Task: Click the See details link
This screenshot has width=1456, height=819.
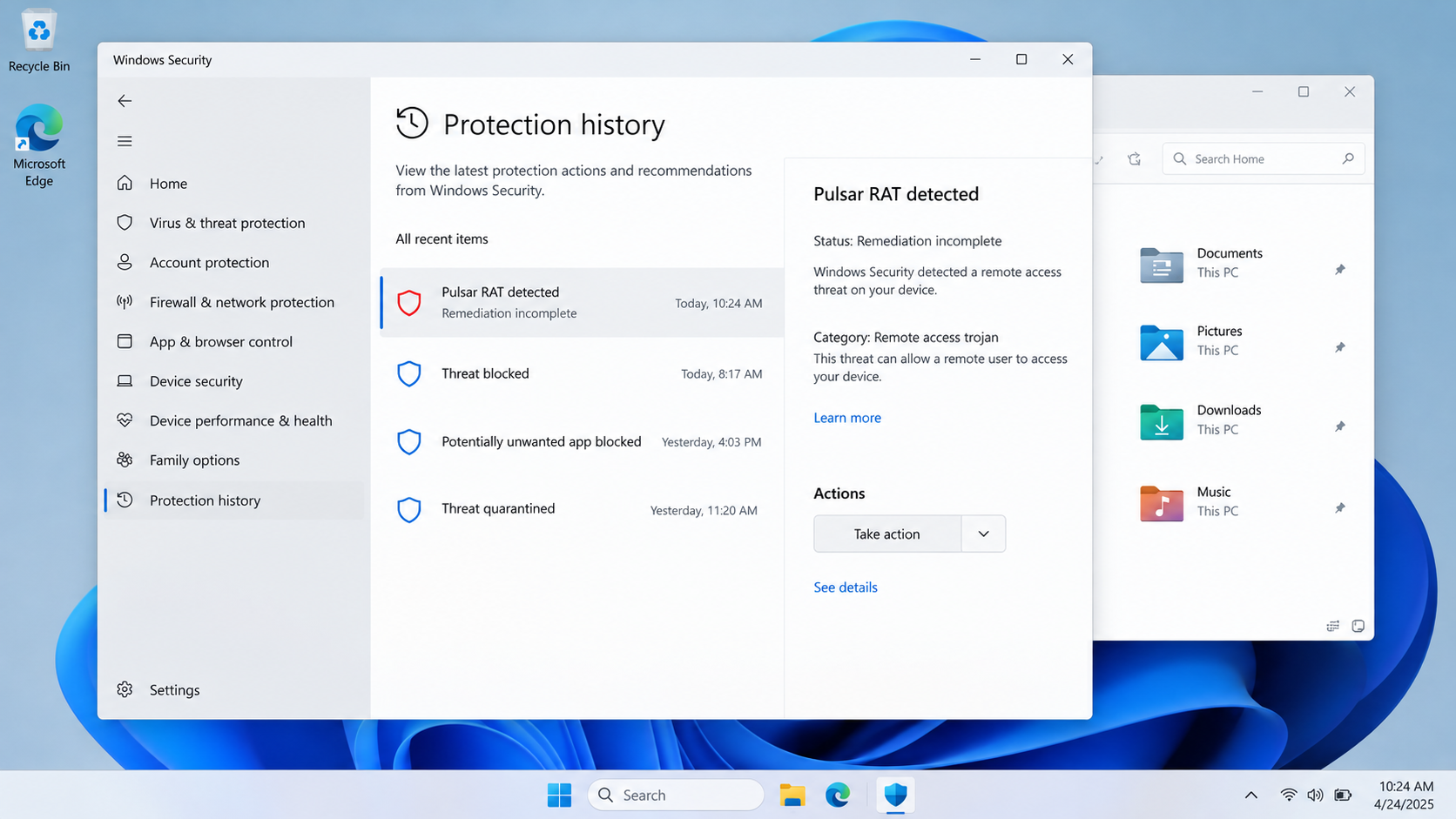Action: tap(846, 587)
